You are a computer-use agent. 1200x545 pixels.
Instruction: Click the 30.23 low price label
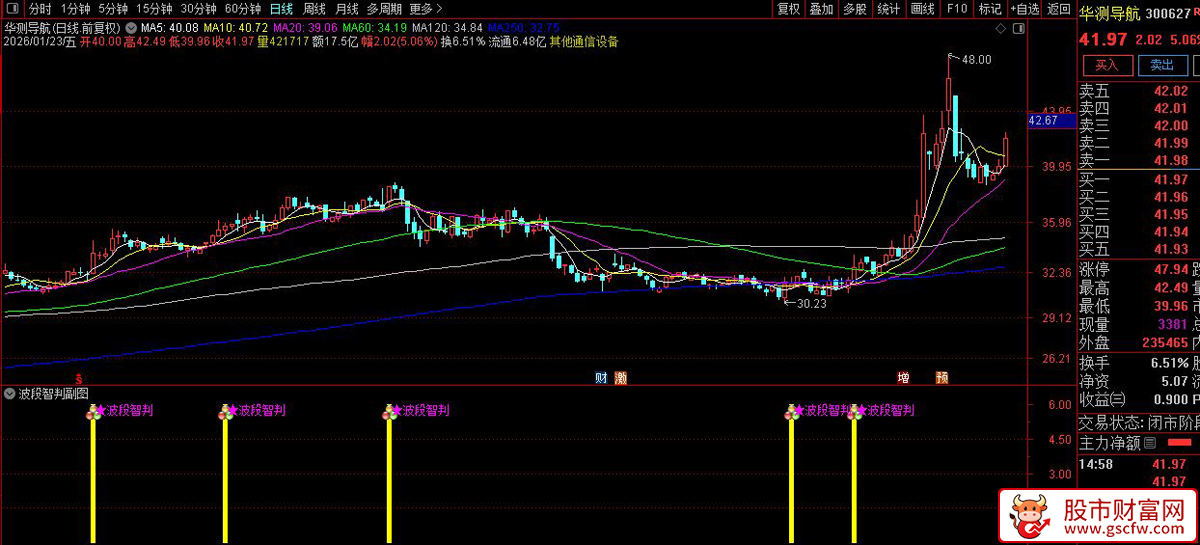click(812, 303)
